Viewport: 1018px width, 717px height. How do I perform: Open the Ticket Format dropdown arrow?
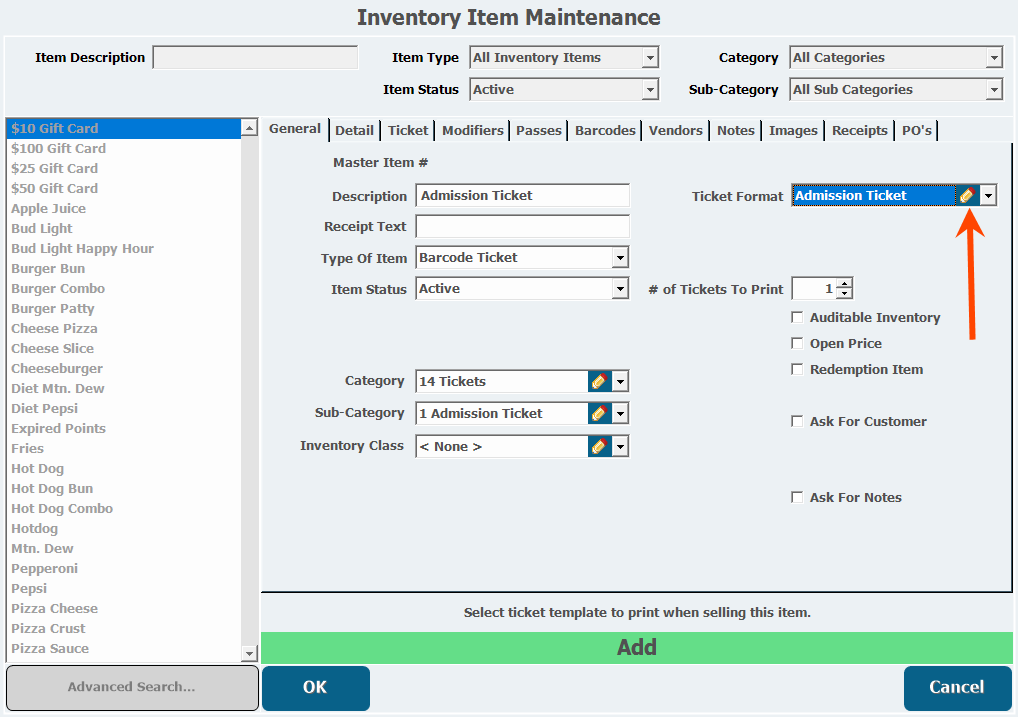pyautogui.click(x=988, y=195)
